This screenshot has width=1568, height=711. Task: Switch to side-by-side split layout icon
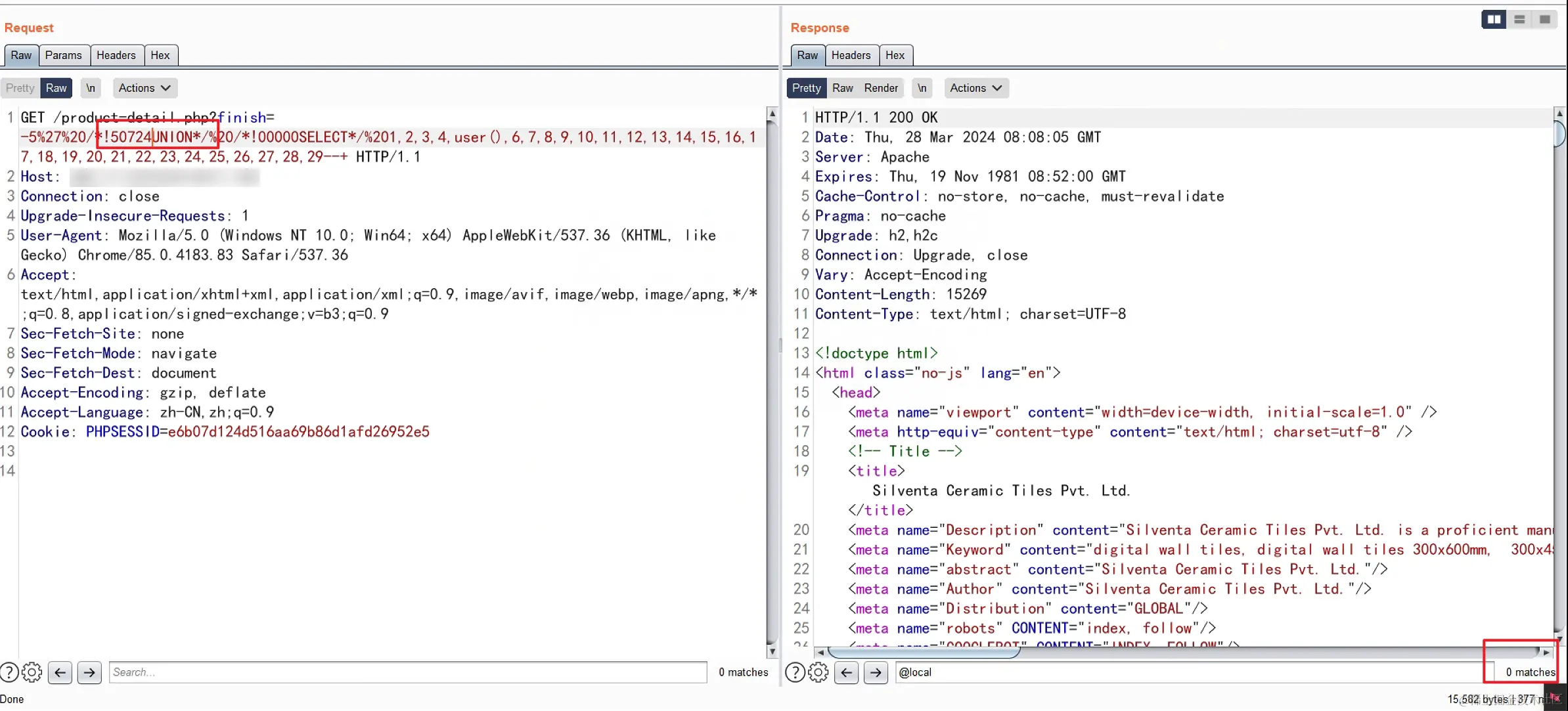[1494, 20]
